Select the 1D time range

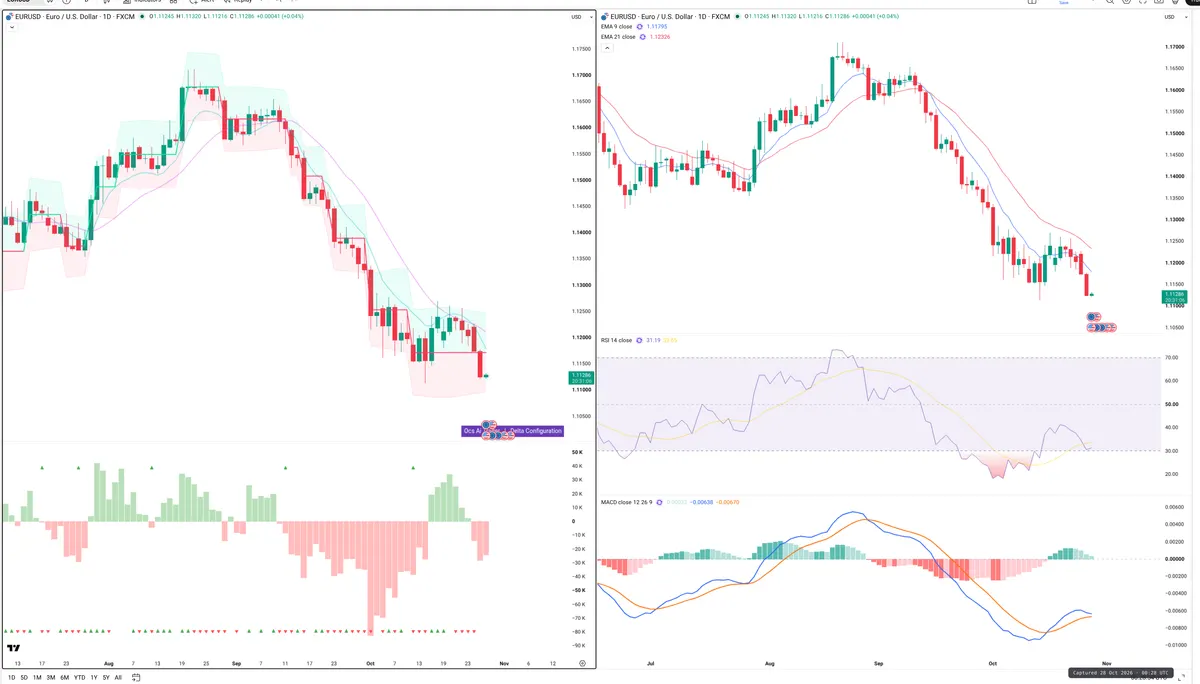pyautogui.click(x=11, y=677)
